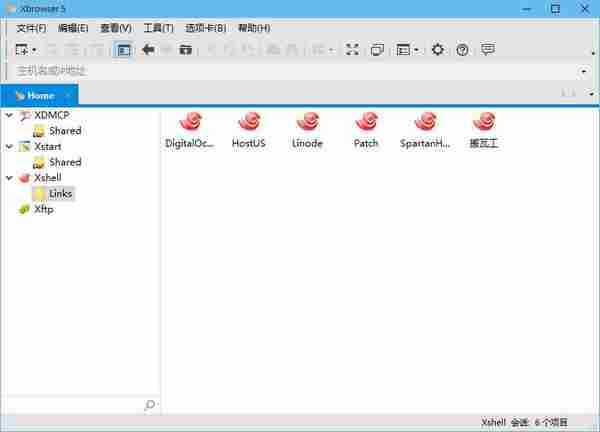This screenshot has height=432, width=600.
Task: Click the fullscreen icon in toolbar
Action: (x=352, y=49)
